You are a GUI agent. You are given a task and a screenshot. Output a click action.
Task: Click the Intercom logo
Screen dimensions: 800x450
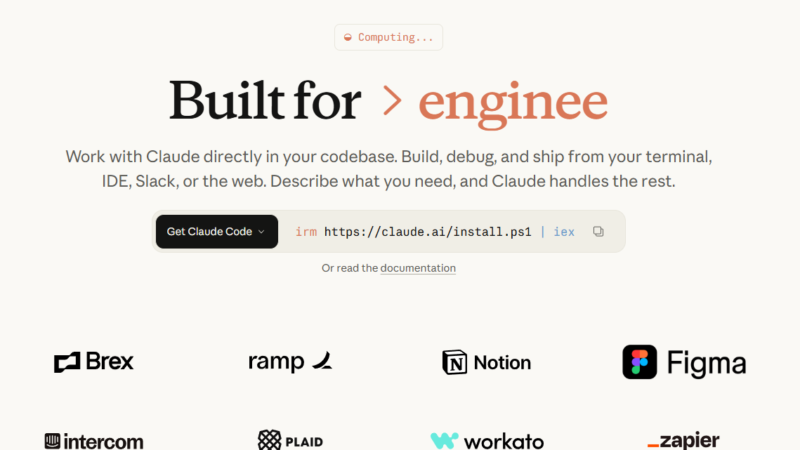pos(94,441)
